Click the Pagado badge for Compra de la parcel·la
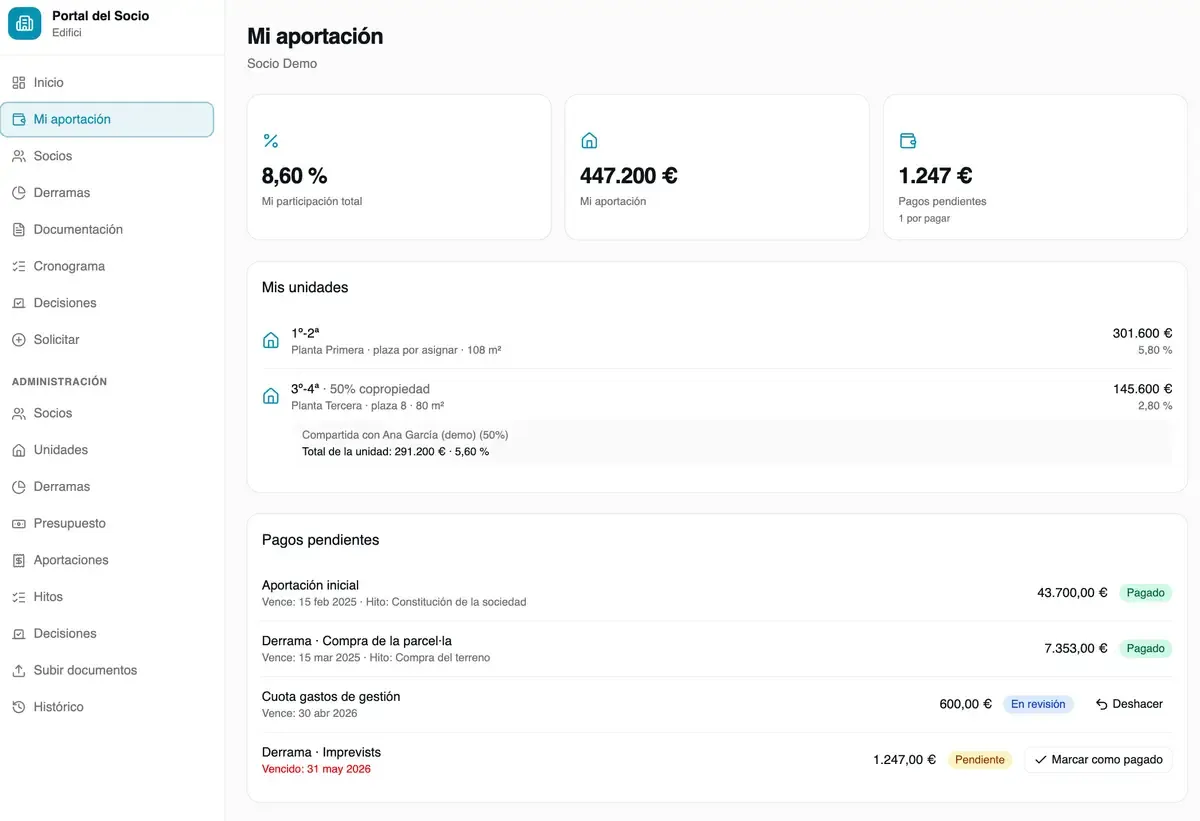Viewport: 1200px width, 821px height. 1145,649
